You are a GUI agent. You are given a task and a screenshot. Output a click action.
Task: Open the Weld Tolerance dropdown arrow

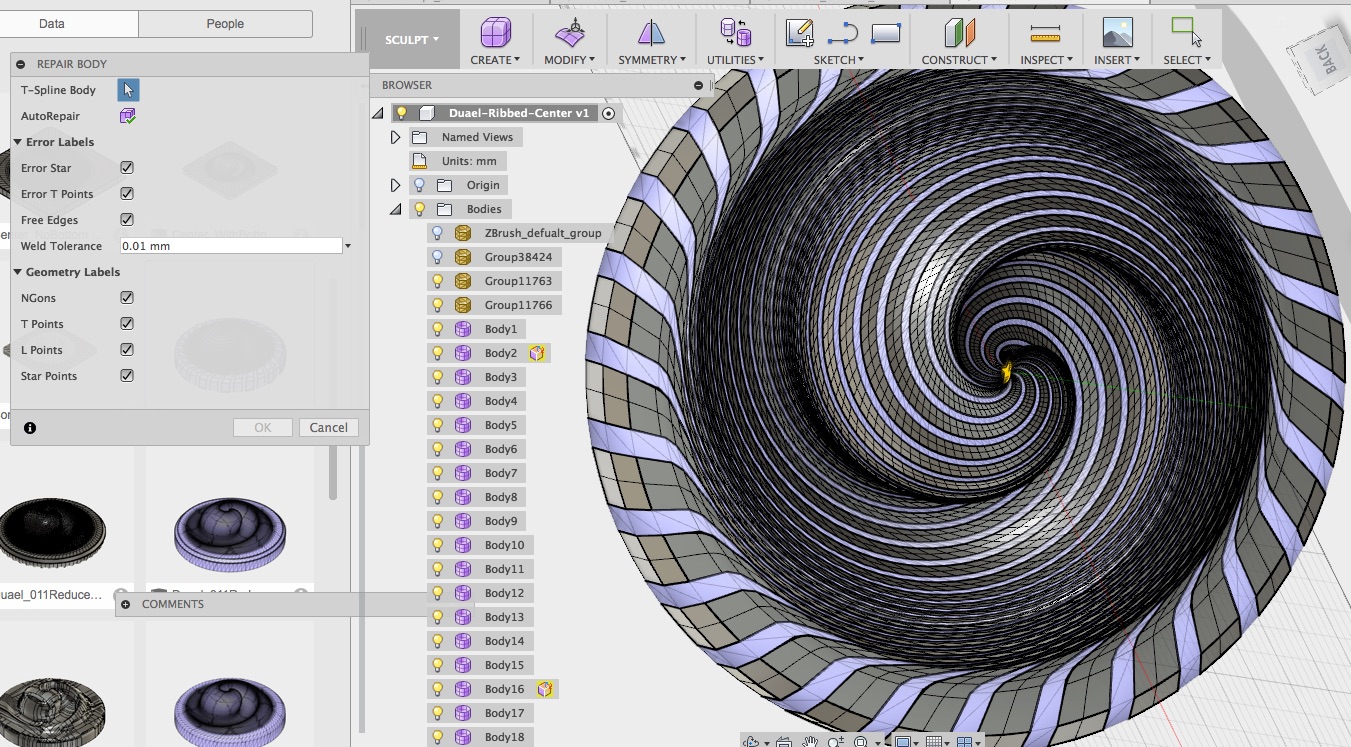[348, 246]
